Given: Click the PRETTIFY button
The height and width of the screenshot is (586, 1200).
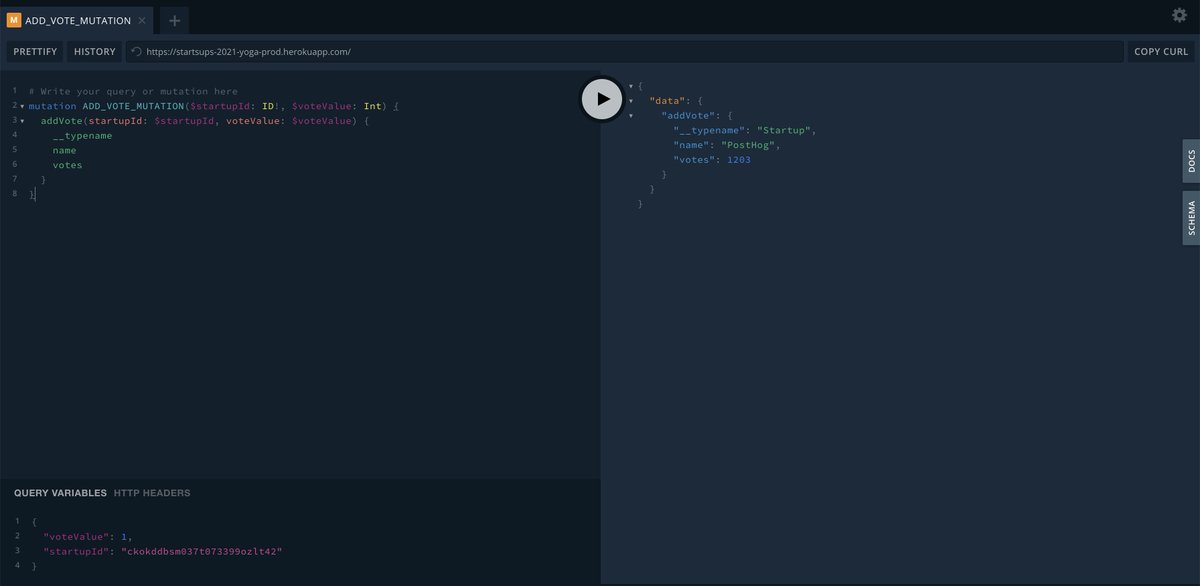Looking at the screenshot, I should 35,51.
